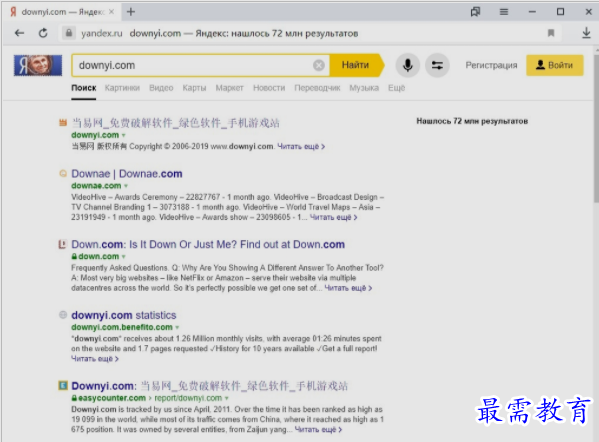
Task: Click the green downyi.com.benefito.com URL
Action: point(122,327)
